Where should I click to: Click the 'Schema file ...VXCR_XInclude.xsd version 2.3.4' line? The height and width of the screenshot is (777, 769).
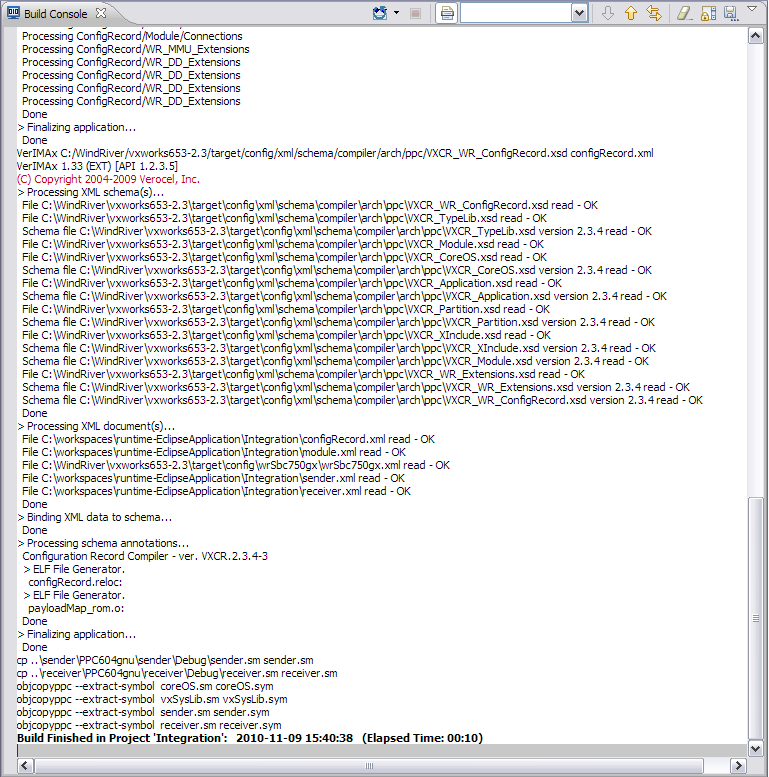pyautogui.click(x=339, y=348)
